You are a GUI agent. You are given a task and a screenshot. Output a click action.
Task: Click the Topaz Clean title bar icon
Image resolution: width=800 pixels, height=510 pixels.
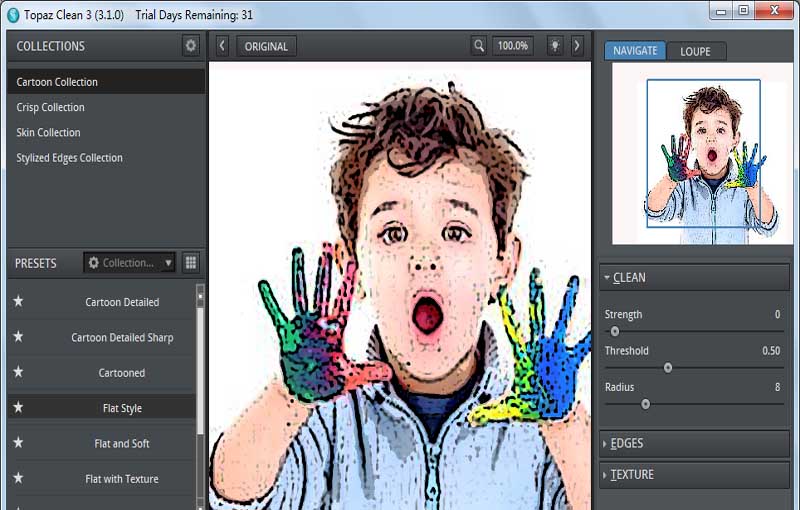pos(14,15)
